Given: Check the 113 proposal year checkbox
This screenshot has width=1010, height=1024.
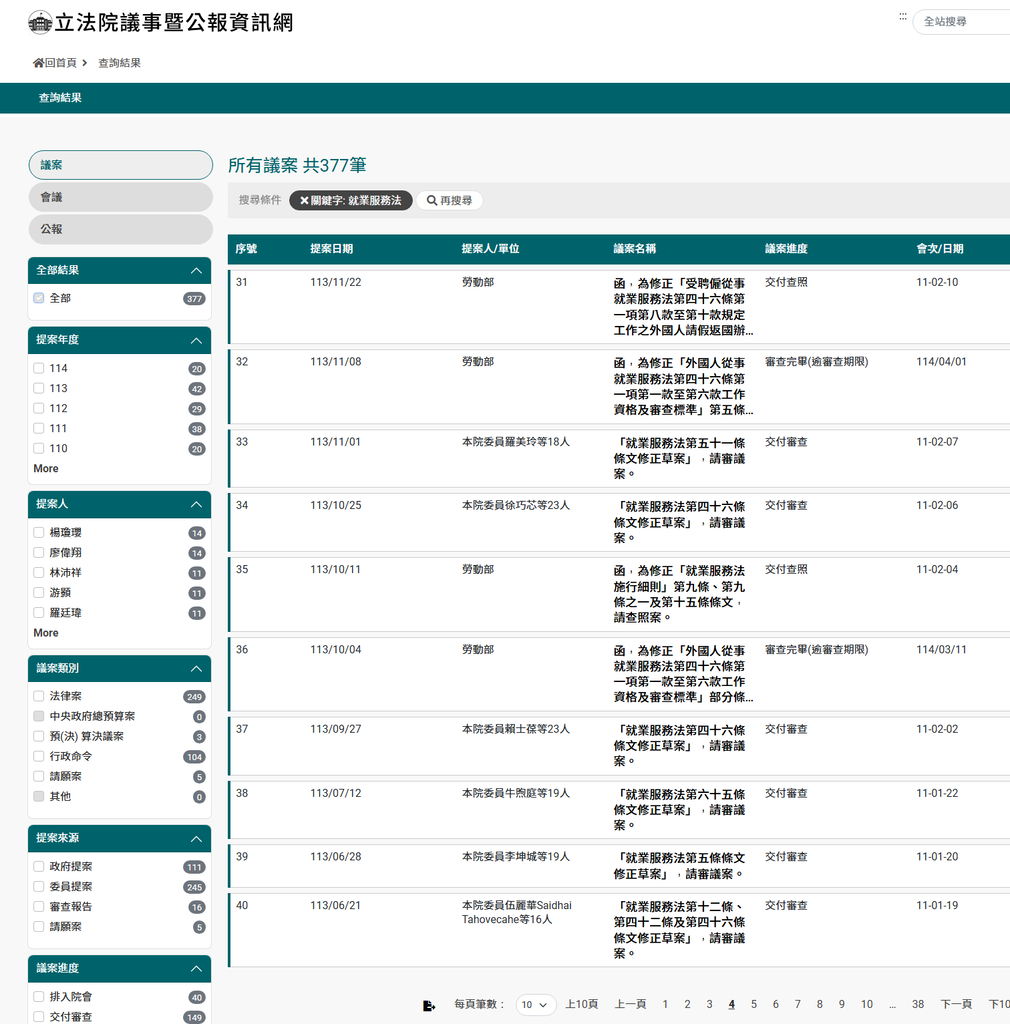Looking at the screenshot, I should (39, 388).
